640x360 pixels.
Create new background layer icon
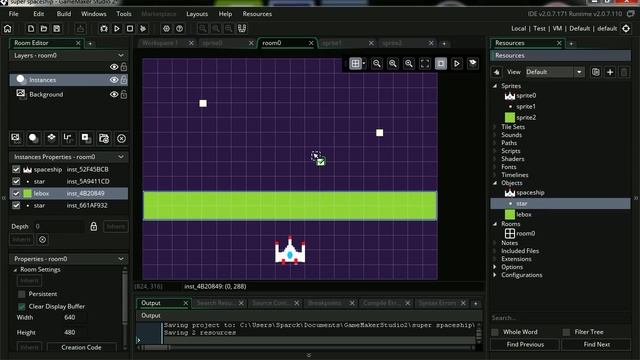point(16,138)
